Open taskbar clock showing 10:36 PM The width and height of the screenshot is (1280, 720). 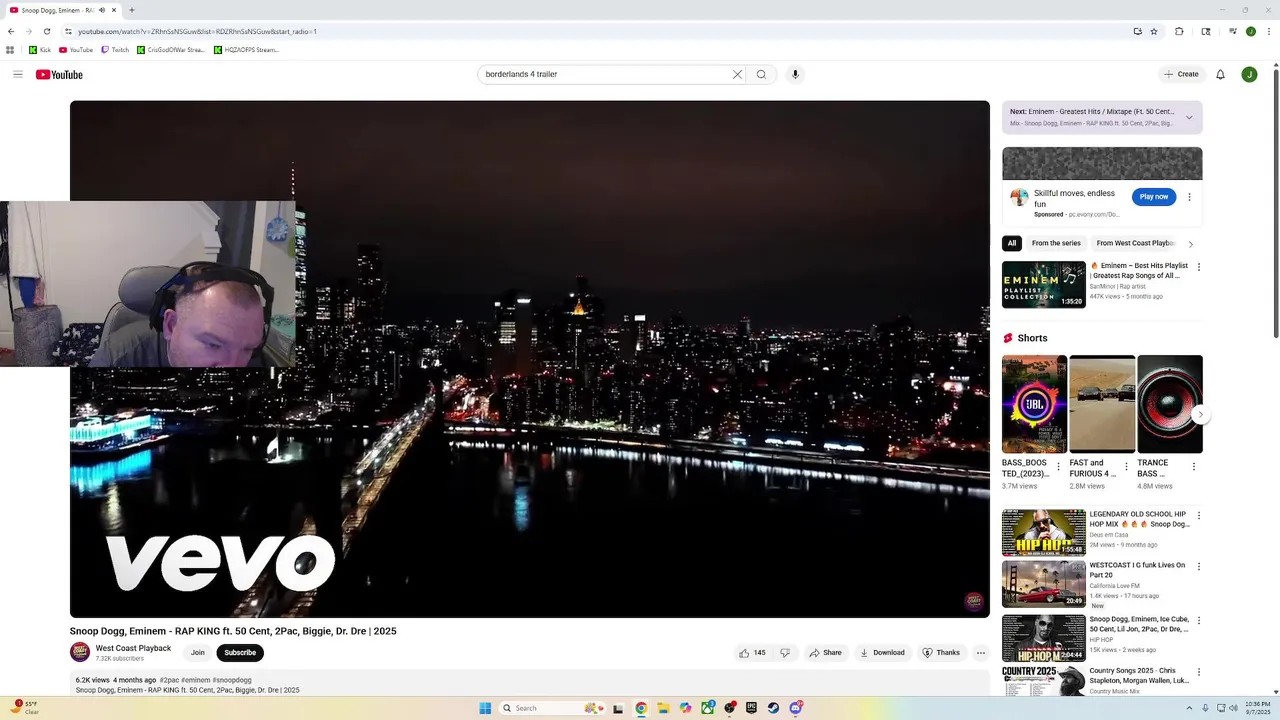tap(1257, 708)
